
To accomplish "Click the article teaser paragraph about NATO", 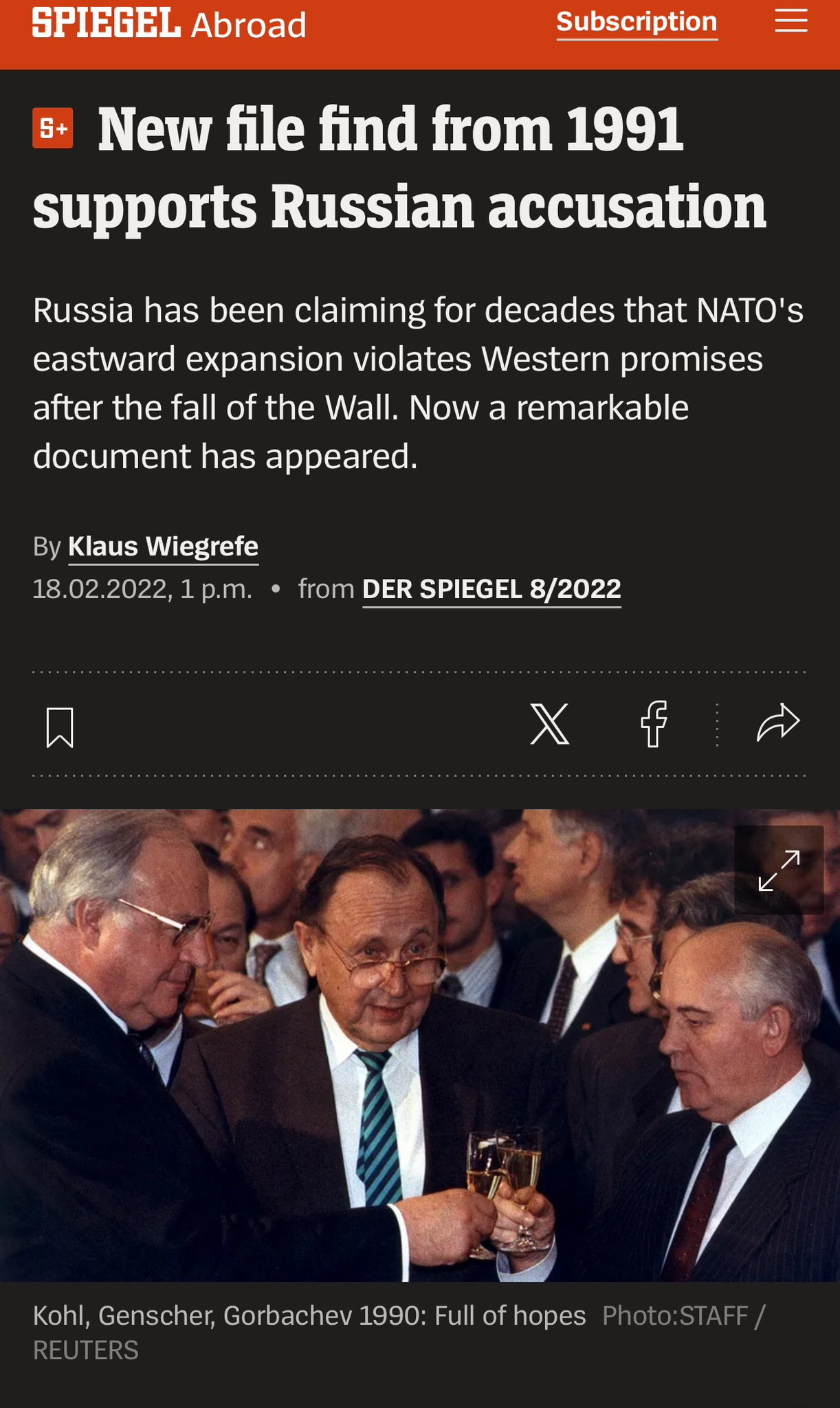I will [x=418, y=383].
